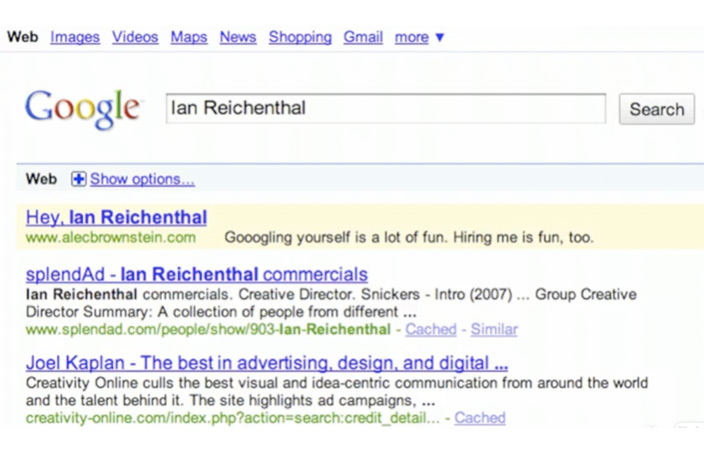The width and height of the screenshot is (704, 454).
Task: Click the Google logo
Action: click(83, 109)
